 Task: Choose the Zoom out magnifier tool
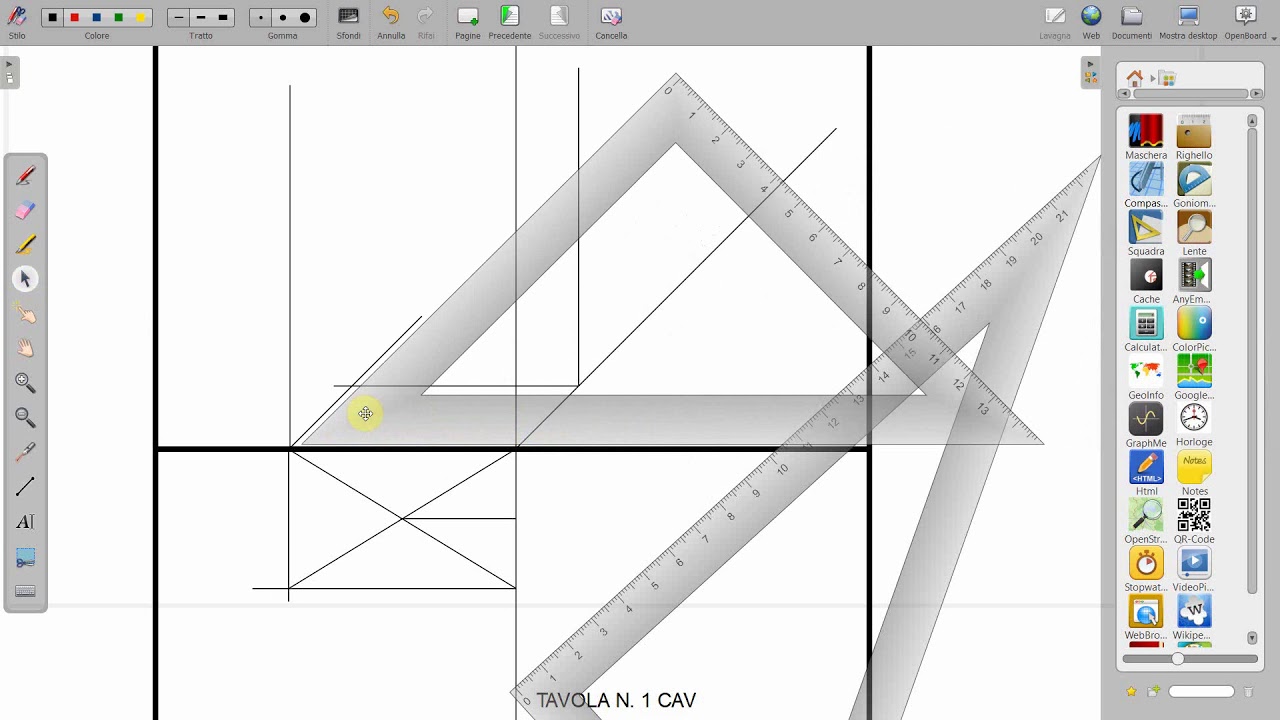tap(26, 417)
